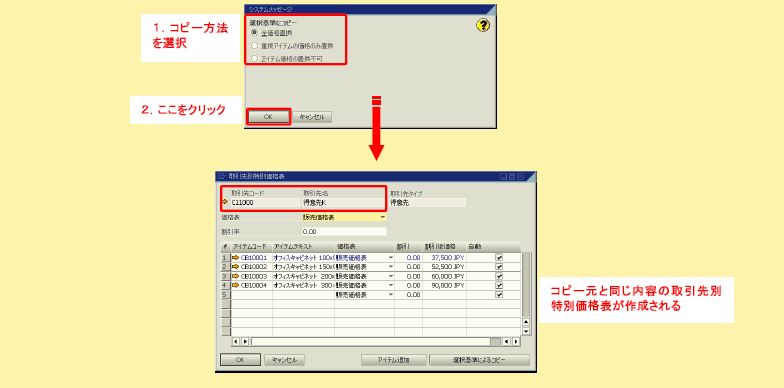Screen dimensions: 784x388
Task: Open the price list dropdown above the table
Action: 382,217
